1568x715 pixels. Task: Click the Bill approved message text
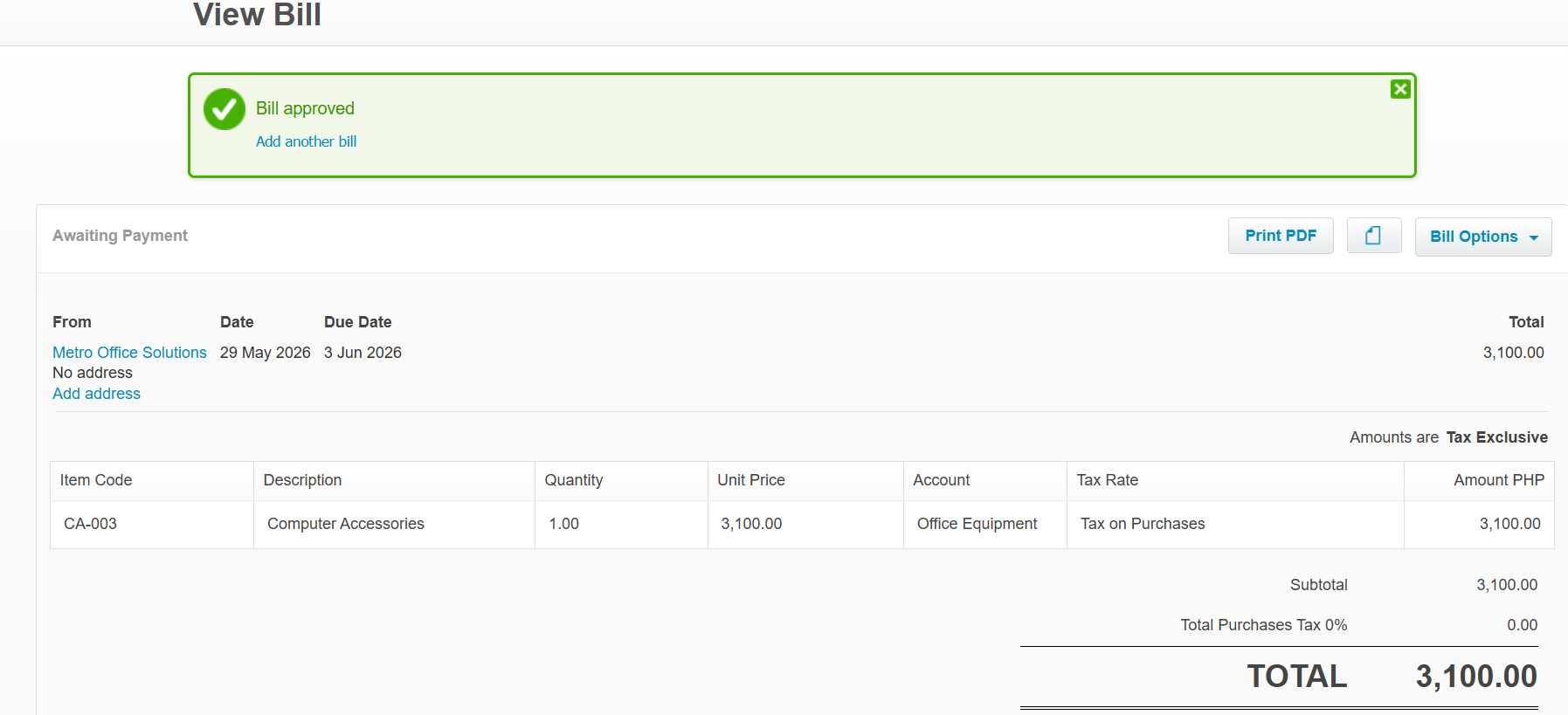pos(305,108)
